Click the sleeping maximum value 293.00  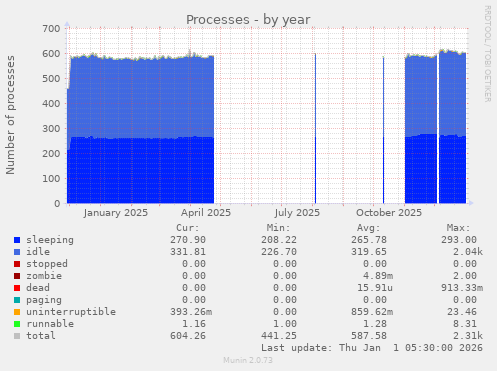pos(459,240)
